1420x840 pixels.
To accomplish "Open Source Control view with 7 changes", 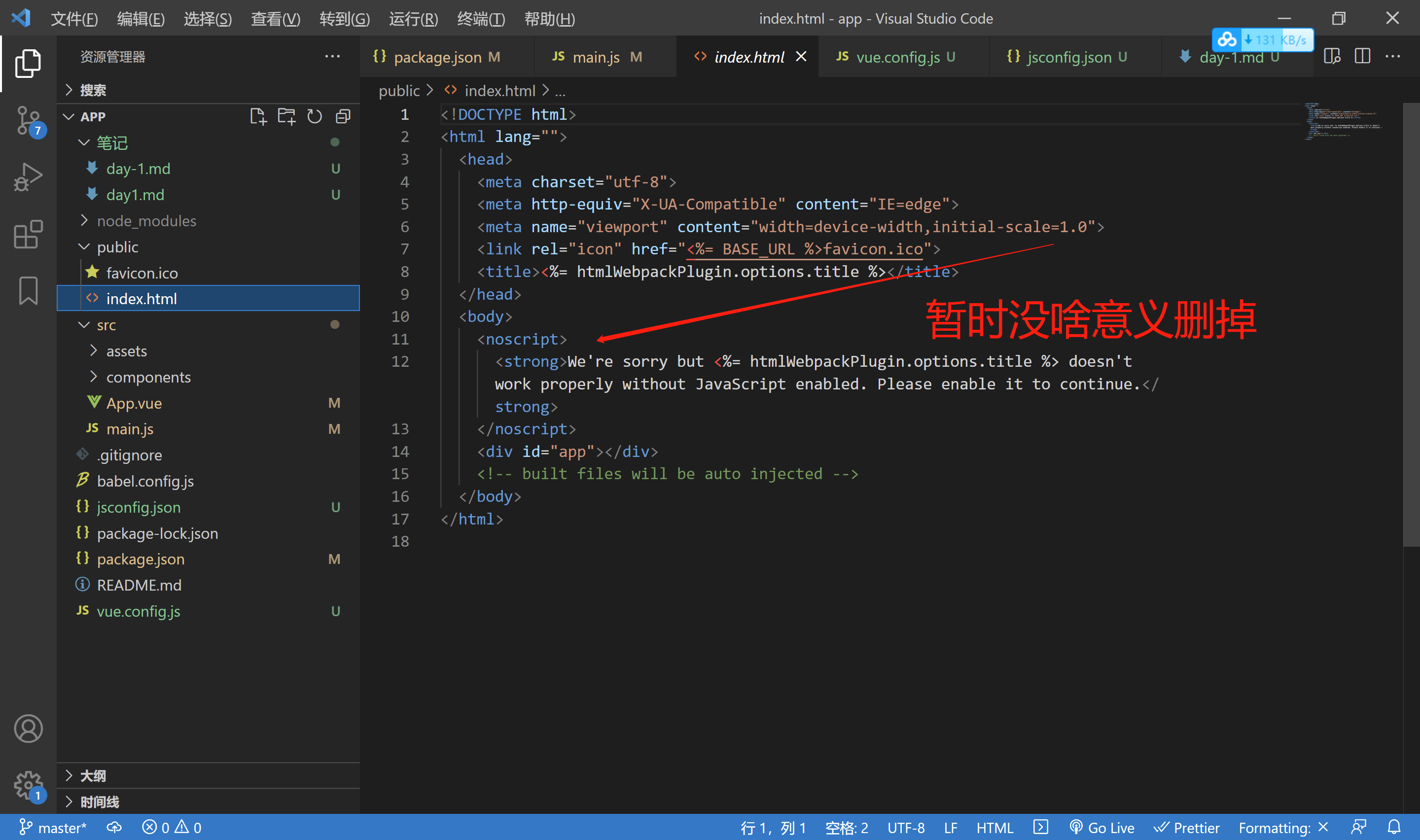I will 29,121.
